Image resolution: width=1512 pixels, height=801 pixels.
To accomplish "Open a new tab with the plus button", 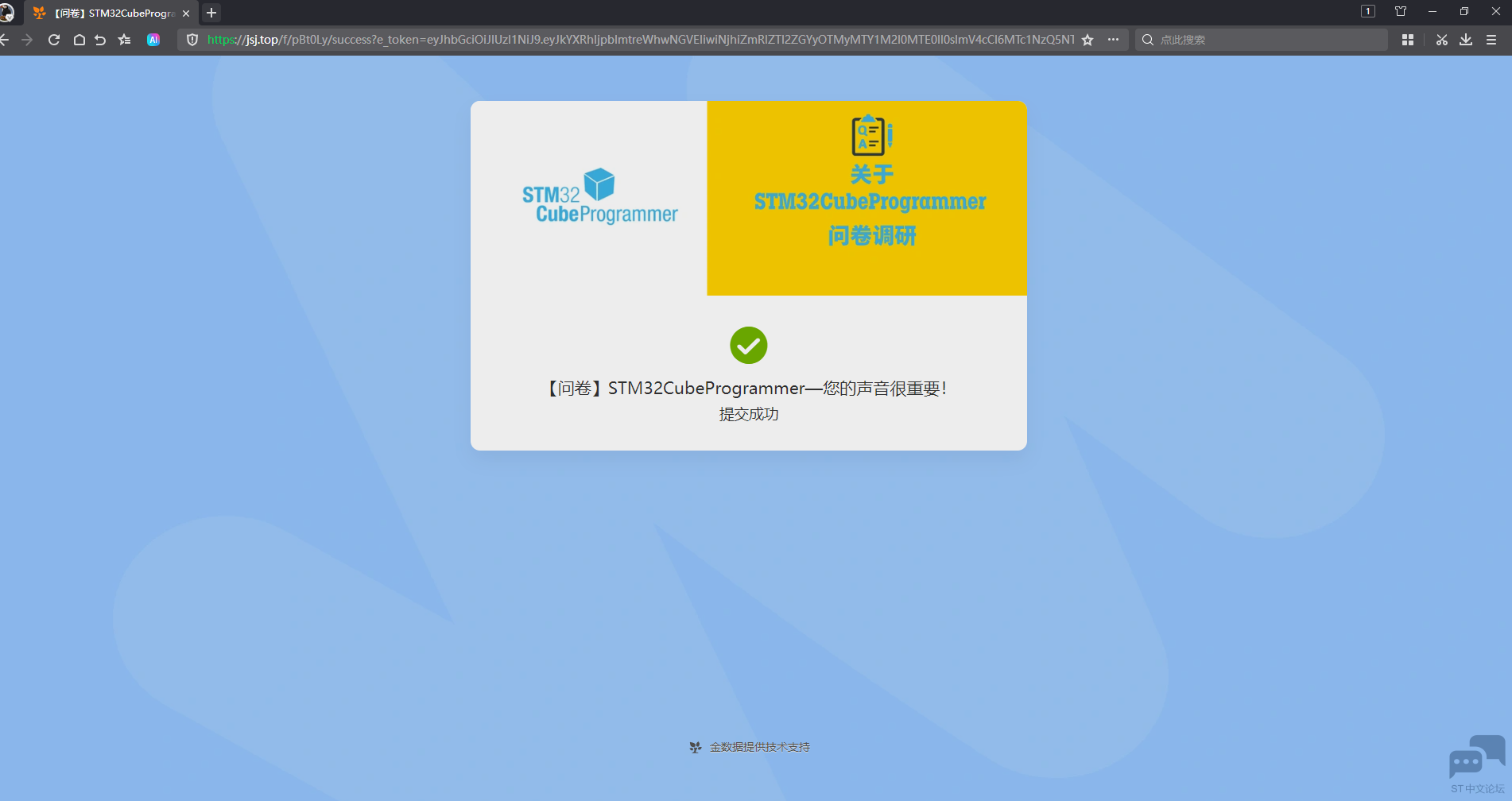I will (211, 13).
